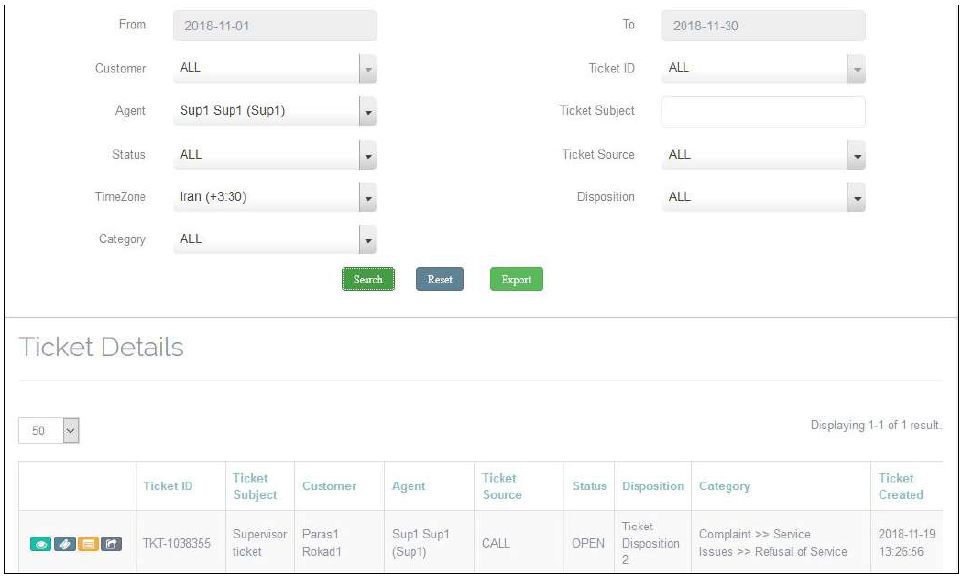The height and width of the screenshot is (579, 965).
Task: Click the To date field
Action: pos(763,26)
